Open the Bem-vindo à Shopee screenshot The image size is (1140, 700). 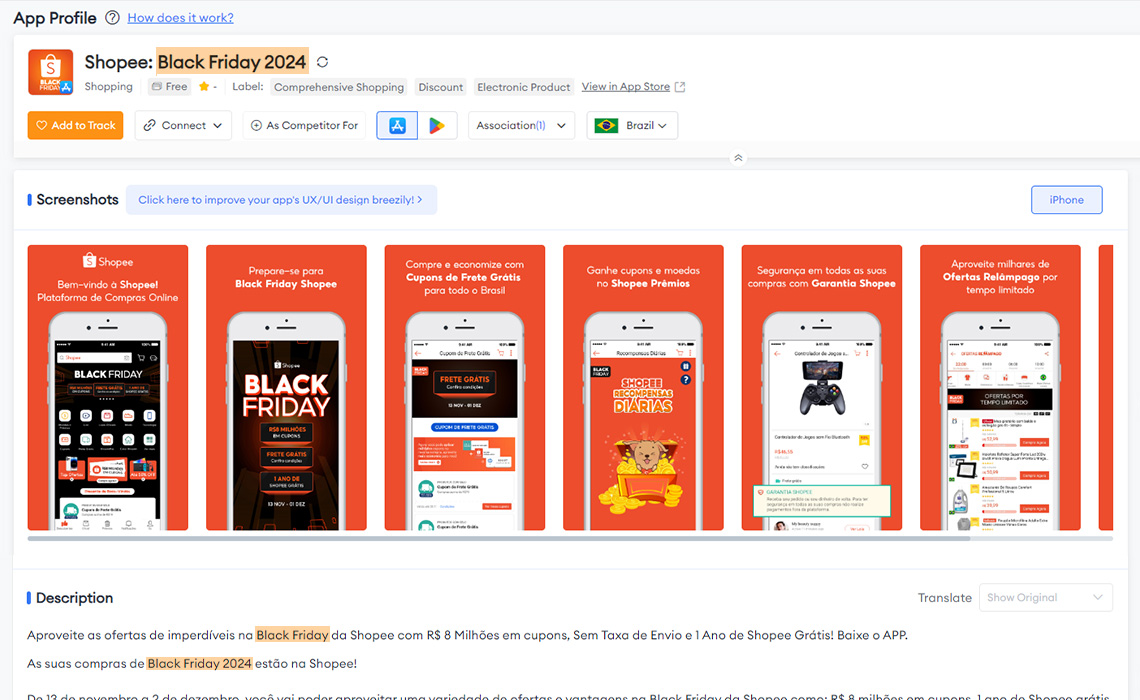pyautogui.click(x=108, y=387)
